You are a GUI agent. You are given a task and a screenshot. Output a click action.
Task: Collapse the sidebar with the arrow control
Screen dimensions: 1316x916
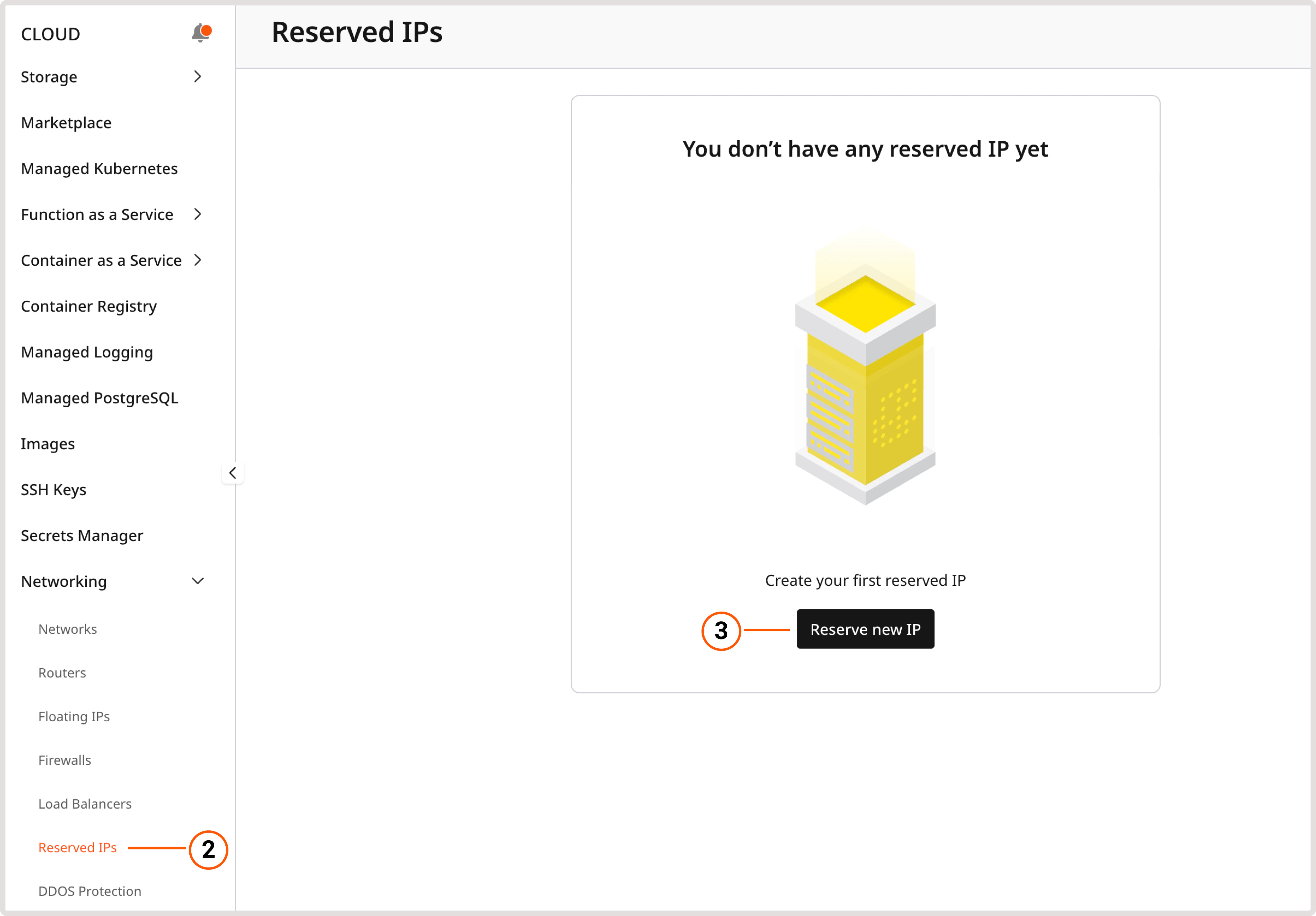click(233, 473)
